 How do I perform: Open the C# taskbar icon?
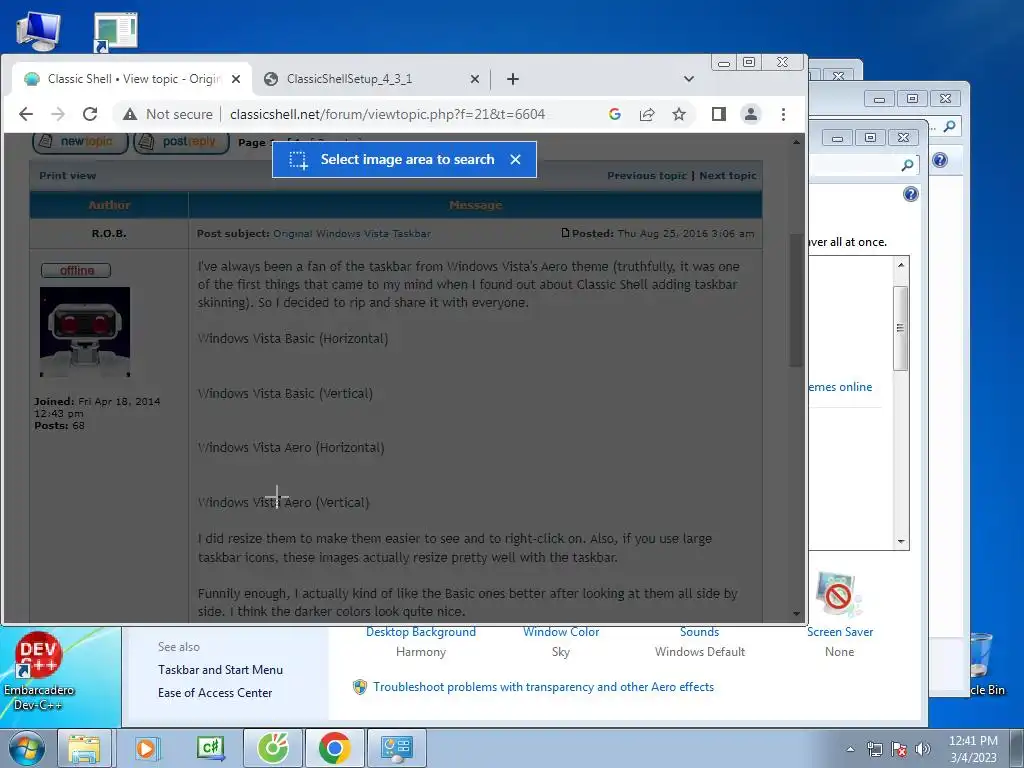[210, 748]
